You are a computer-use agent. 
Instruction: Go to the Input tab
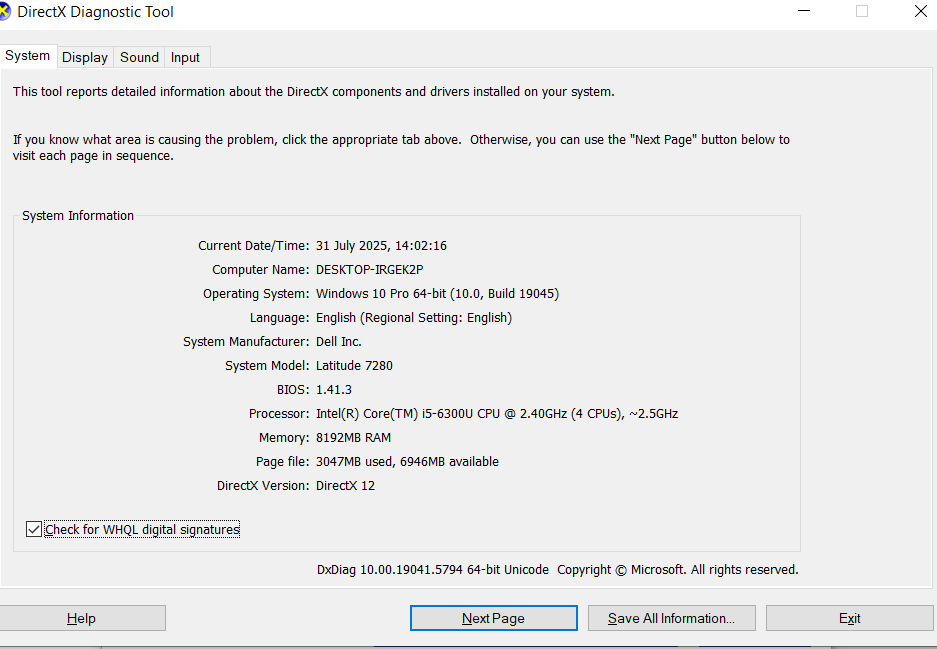(x=185, y=57)
